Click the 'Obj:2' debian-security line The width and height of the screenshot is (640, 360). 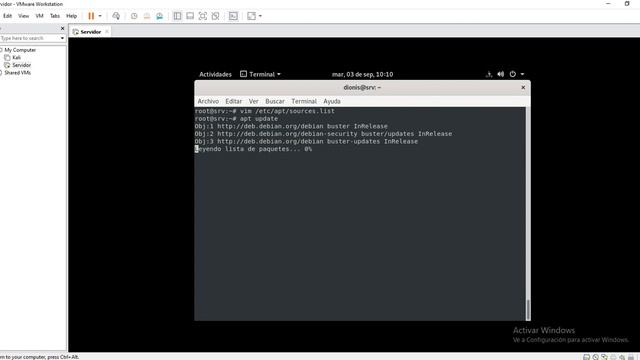click(323, 134)
